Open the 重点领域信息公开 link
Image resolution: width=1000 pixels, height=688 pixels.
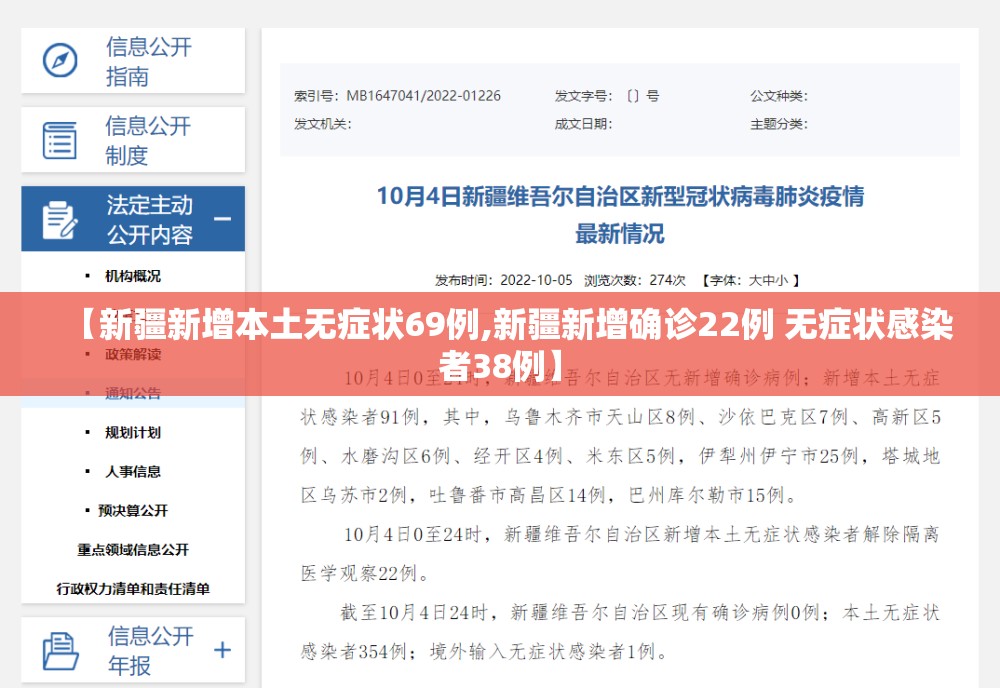[133, 550]
